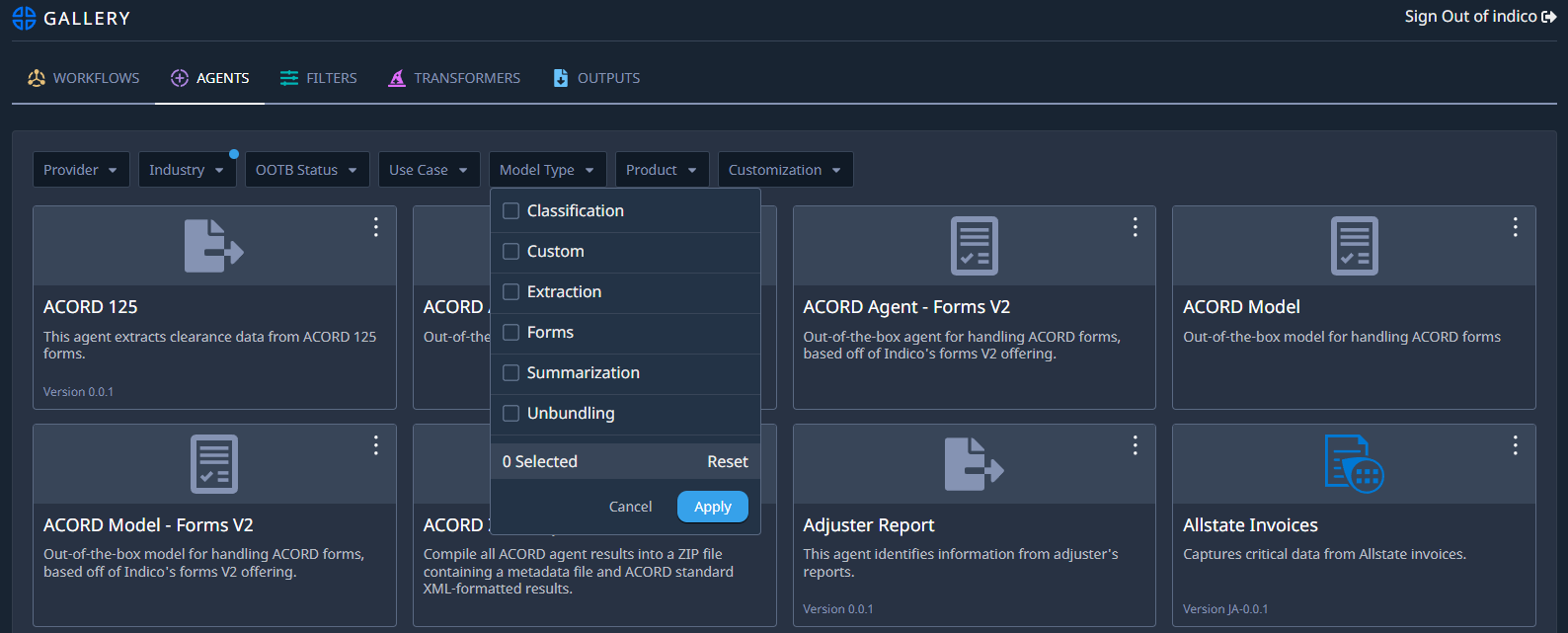Enable the Extraction model type checkbox
1568x633 pixels.
(x=511, y=291)
